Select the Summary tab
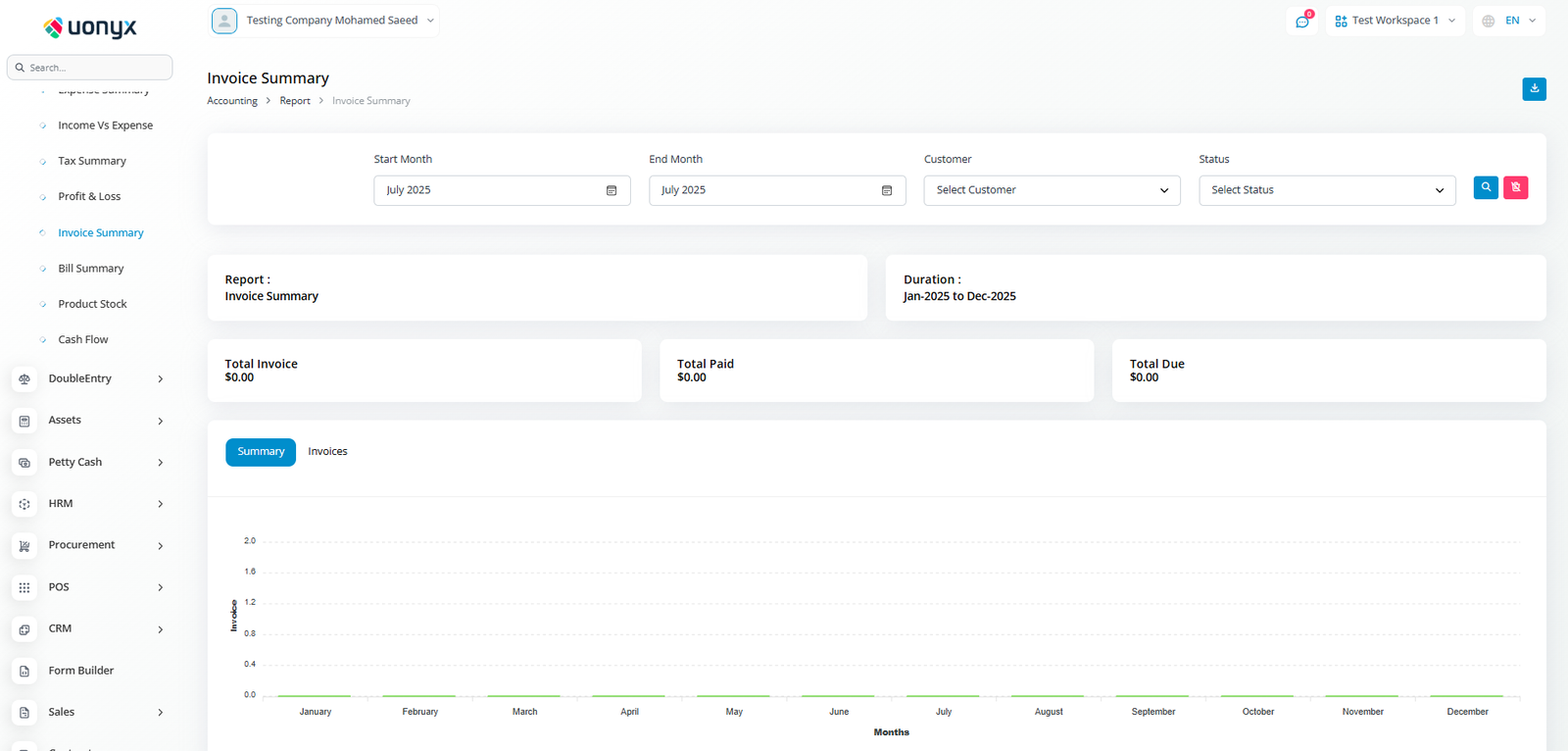The height and width of the screenshot is (751, 1568). [x=261, y=452]
